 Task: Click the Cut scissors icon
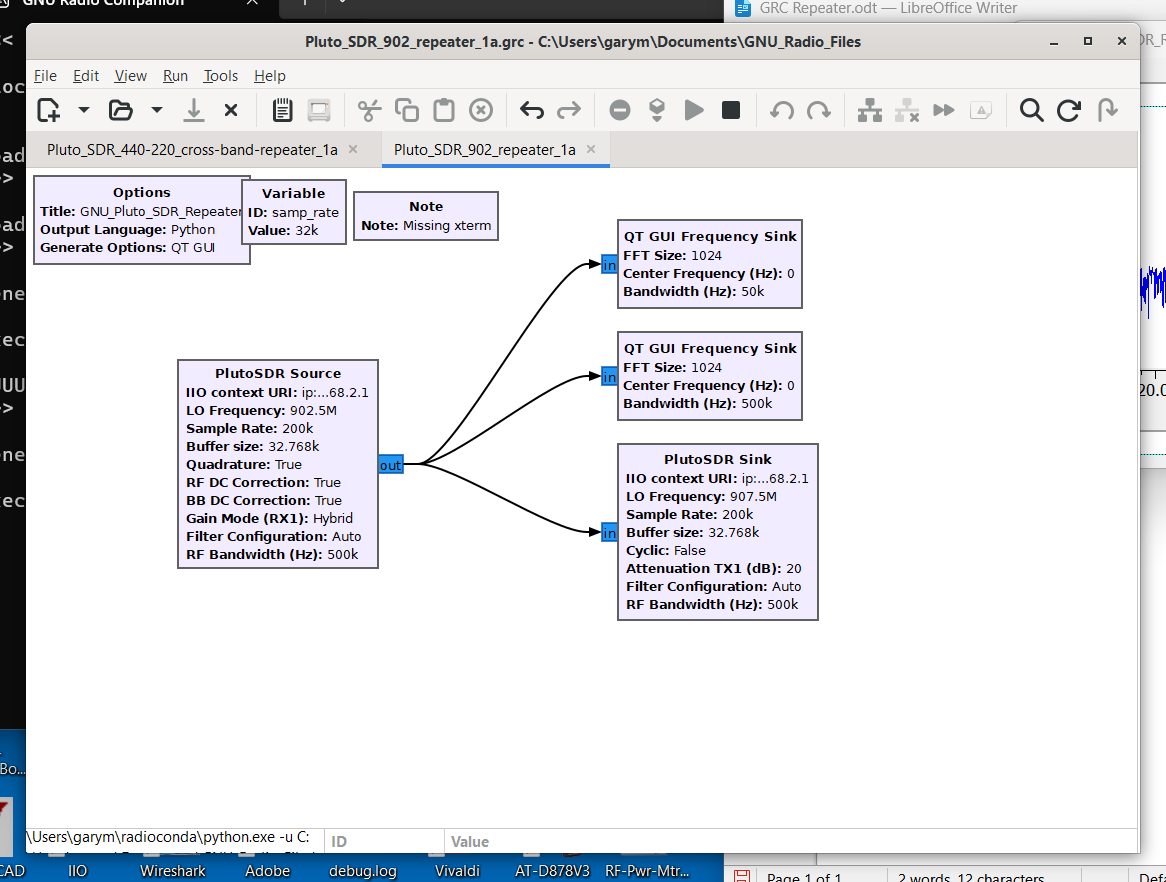click(x=370, y=110)
